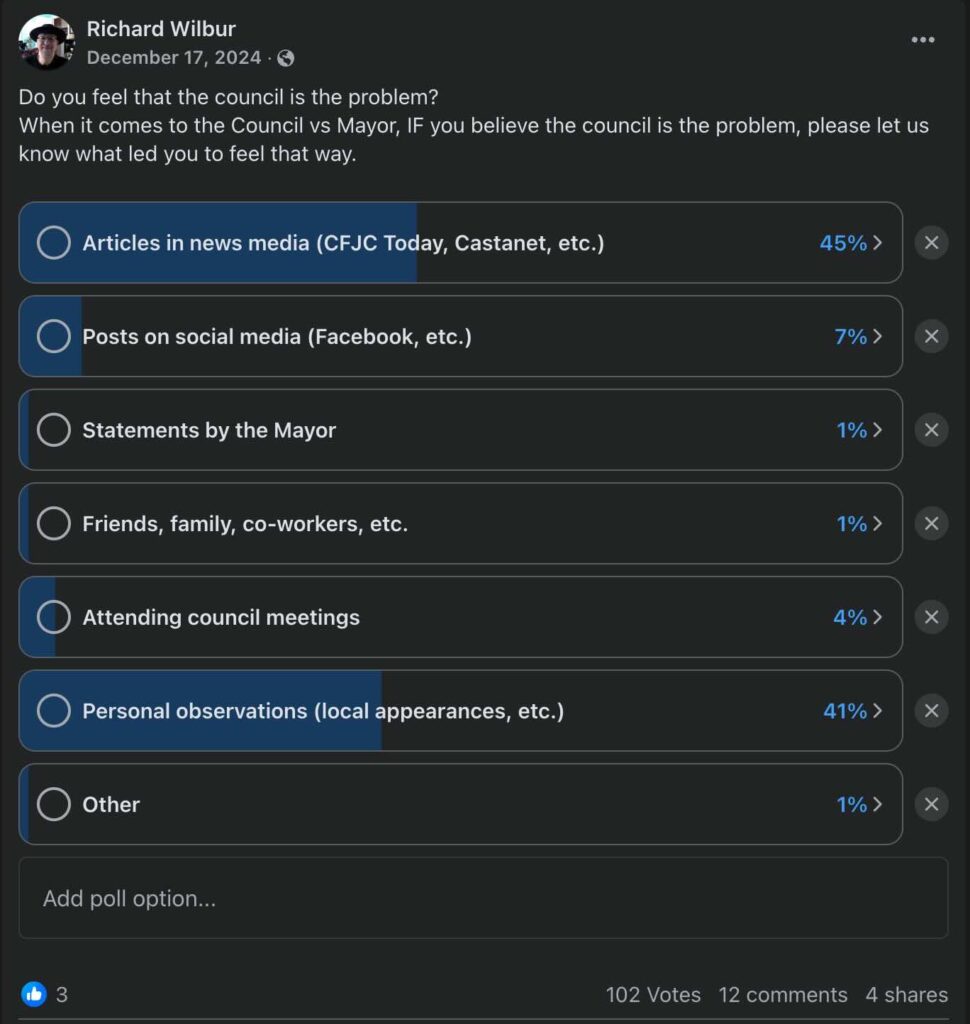Viewport: 970px width, 1024px height.
Task: Click the 'Add poll option...' input field
Action: pyautogui.click(x=483, y=898)
